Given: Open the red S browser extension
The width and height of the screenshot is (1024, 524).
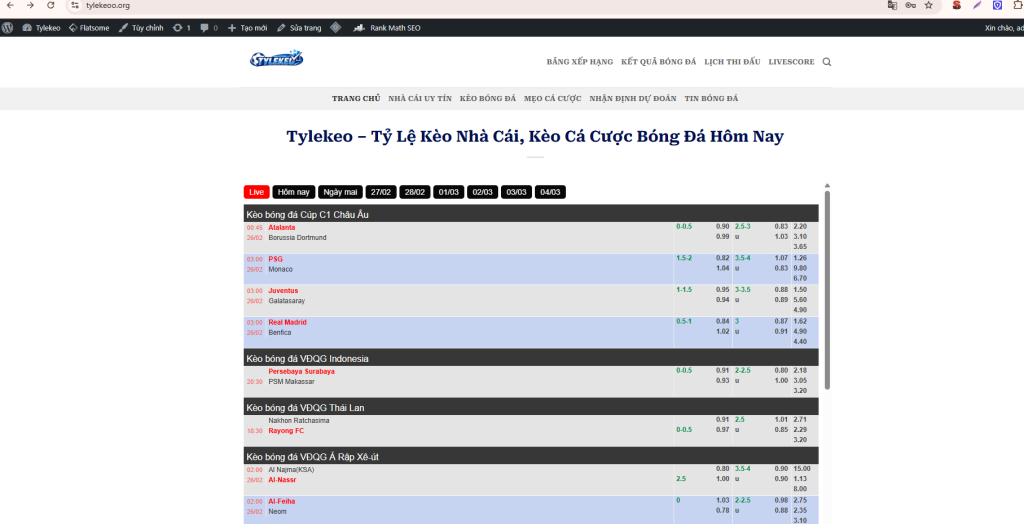Looking at the screenshot, I should click(957, 5).
